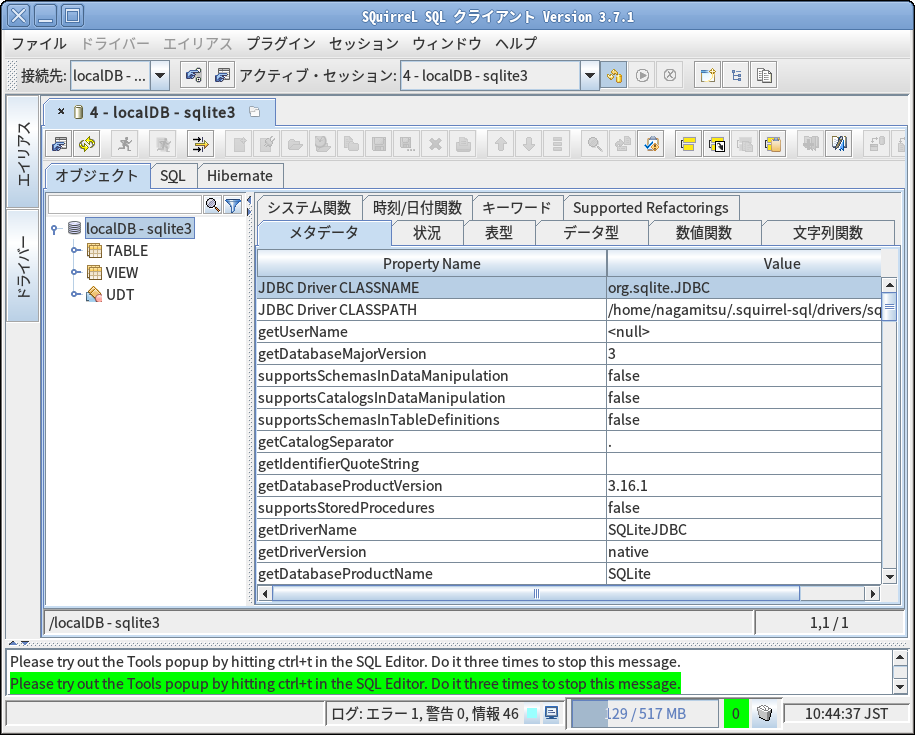Click the tree layout icon in the top toolbar
Screen dimensions: 915x735
736,75
